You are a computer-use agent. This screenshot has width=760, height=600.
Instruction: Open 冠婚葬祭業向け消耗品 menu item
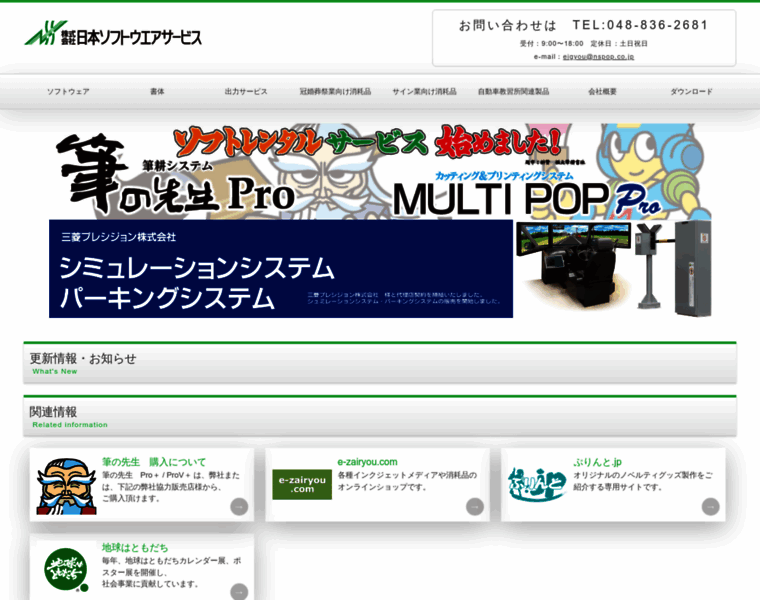pyautogui.click(x=335, y=92)
